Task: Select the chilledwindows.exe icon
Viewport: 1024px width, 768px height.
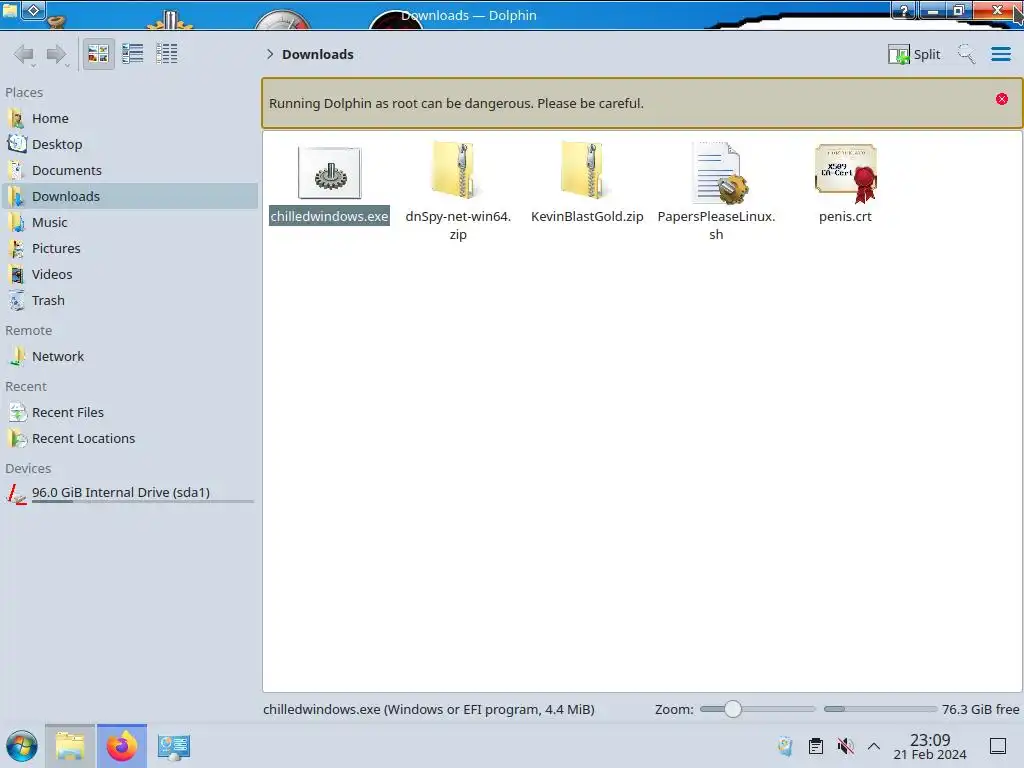Action: coord(330,173)
